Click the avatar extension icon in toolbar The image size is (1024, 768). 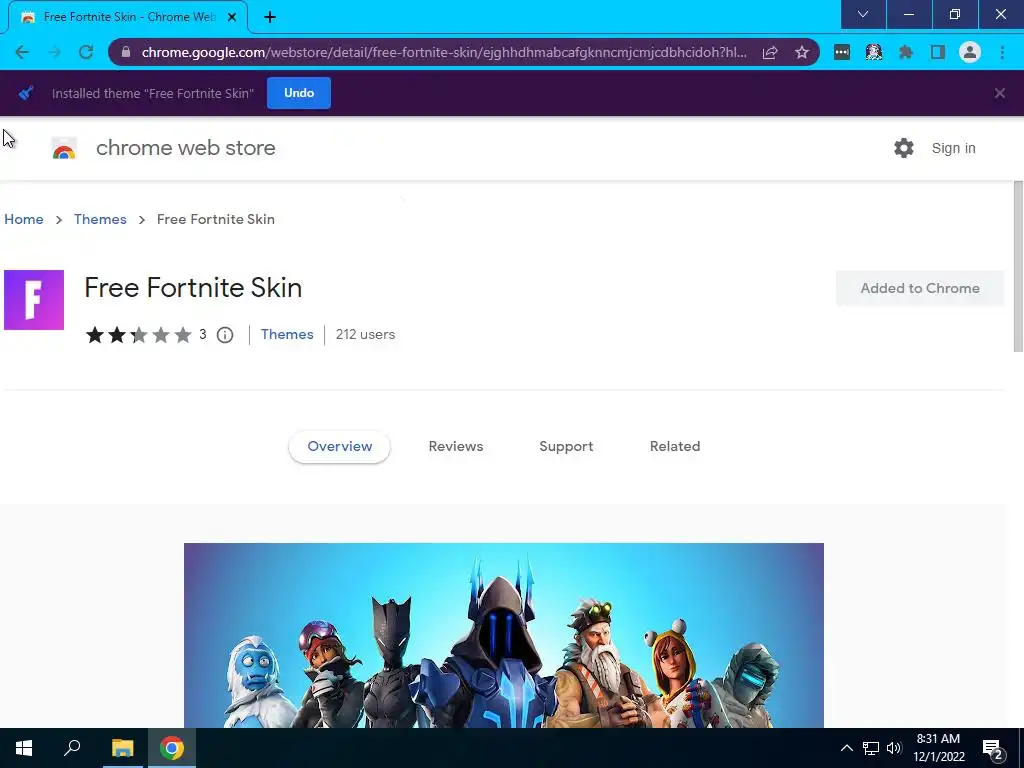[874, 52]
